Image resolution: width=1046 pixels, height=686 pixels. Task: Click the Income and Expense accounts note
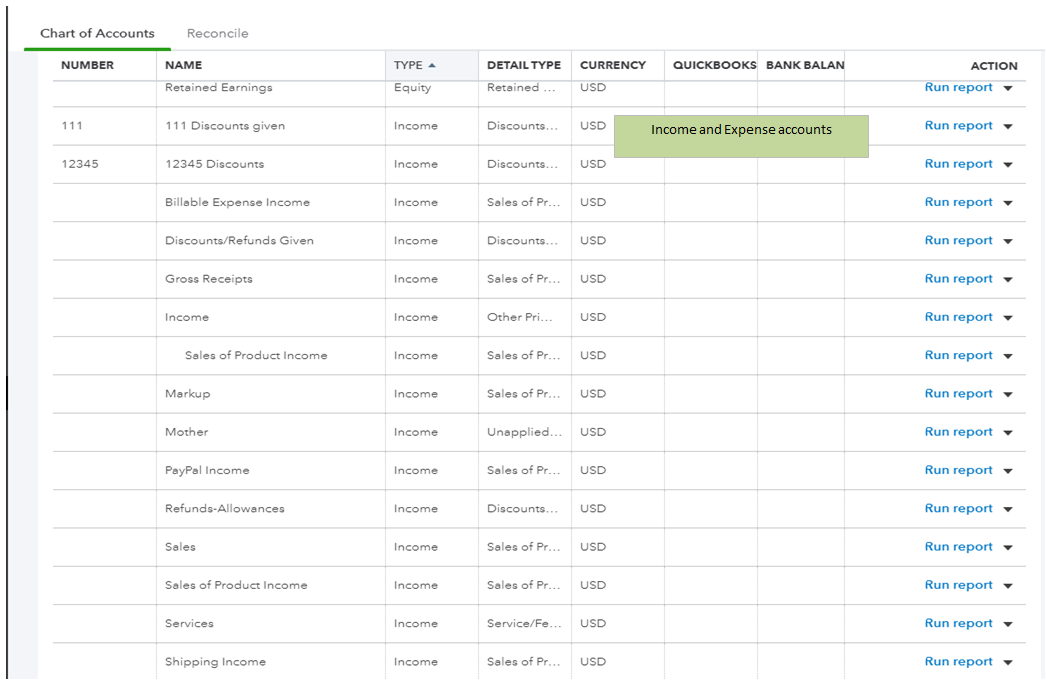tap(741, 130)
